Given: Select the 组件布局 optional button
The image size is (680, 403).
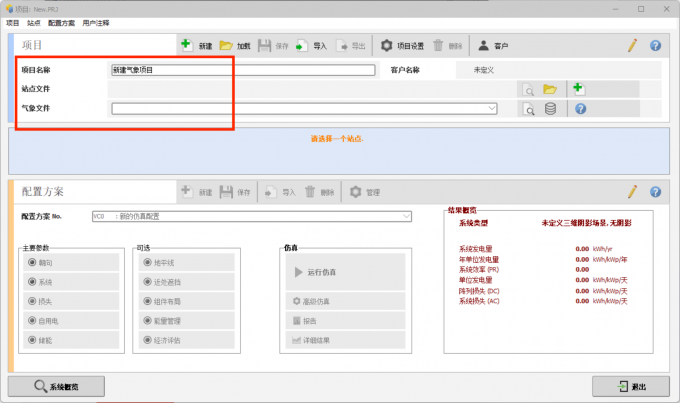Looking at the screenshot, I should coord(187,301).
